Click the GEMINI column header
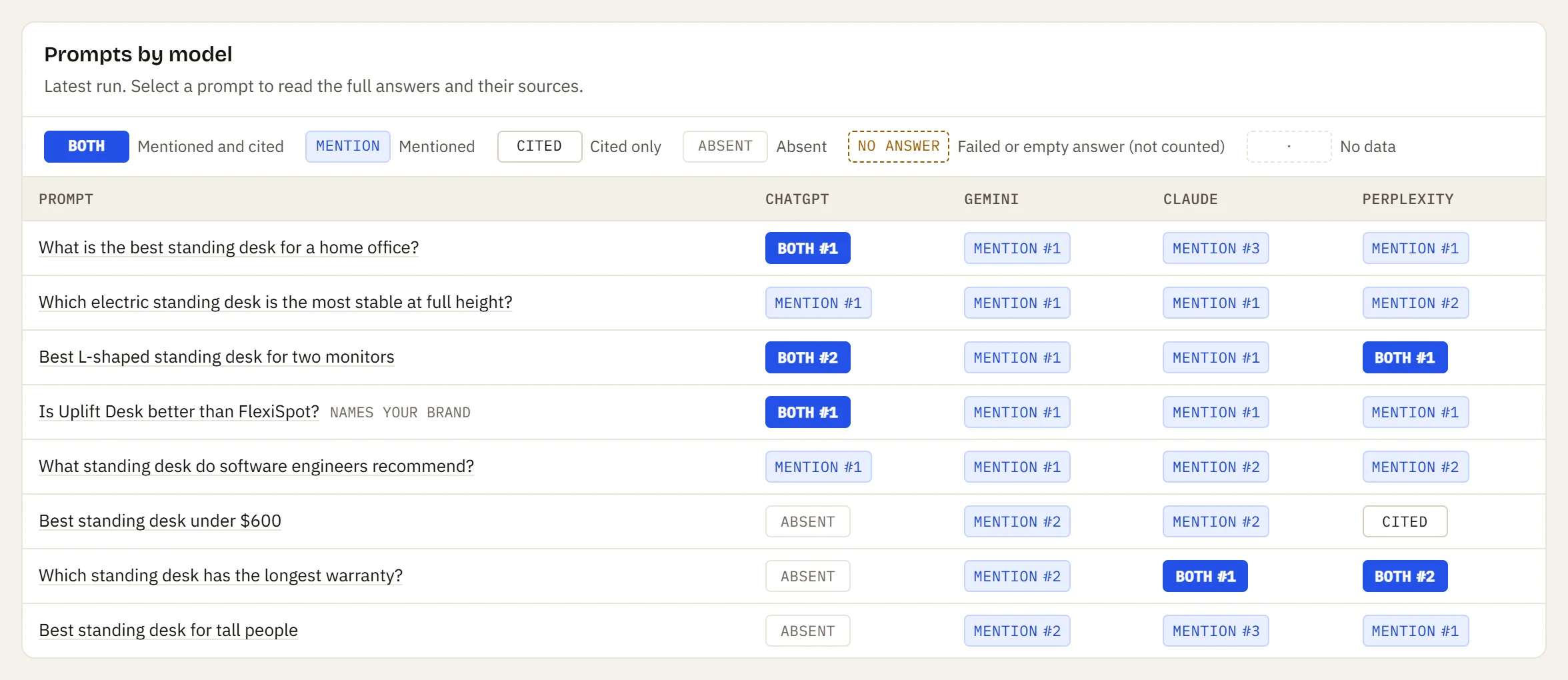Viewport: 1568px width, 680px height. click(x=991, y=199)
